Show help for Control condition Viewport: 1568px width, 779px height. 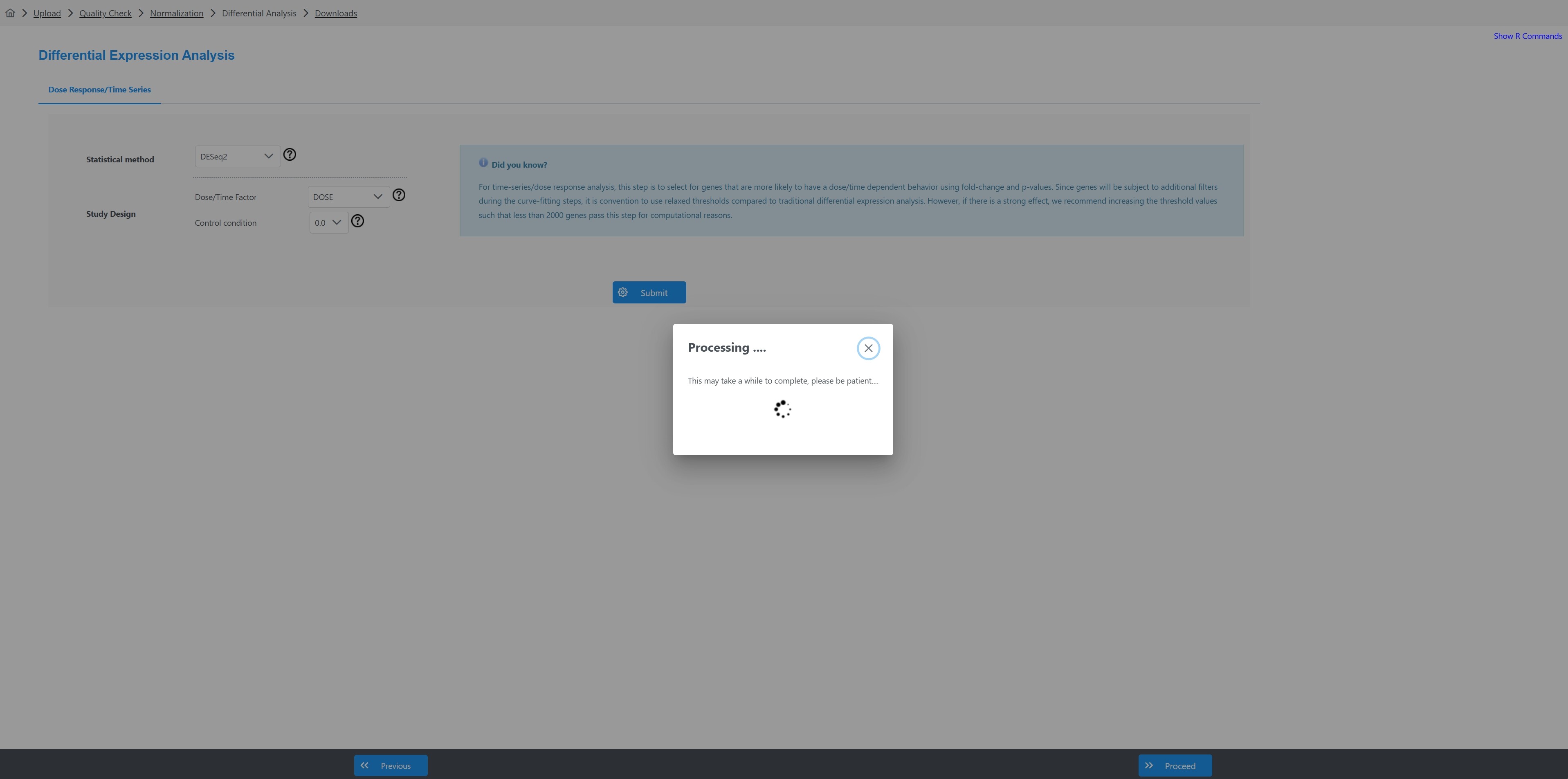[357, 221]
